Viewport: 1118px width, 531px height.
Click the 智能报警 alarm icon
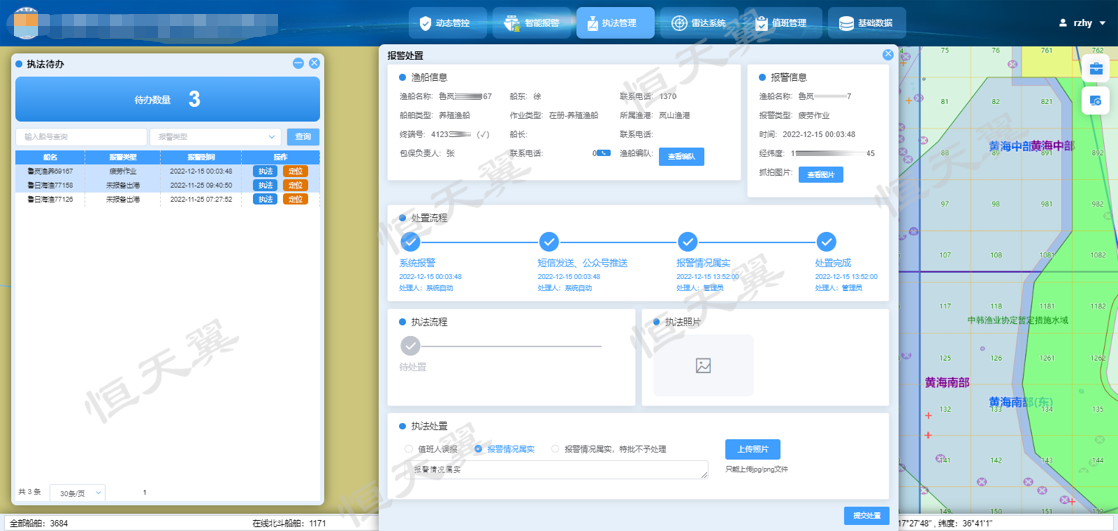coord(512,23)
